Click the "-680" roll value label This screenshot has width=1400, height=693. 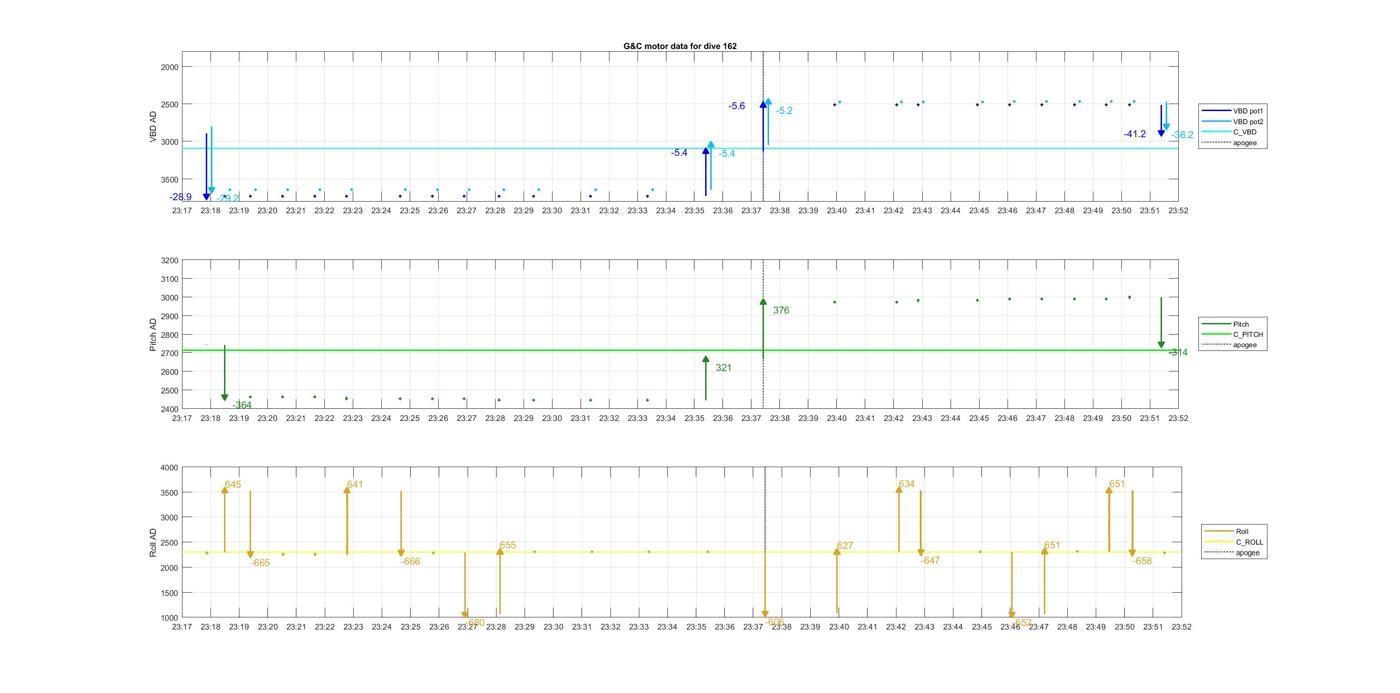tap(475, 622)
